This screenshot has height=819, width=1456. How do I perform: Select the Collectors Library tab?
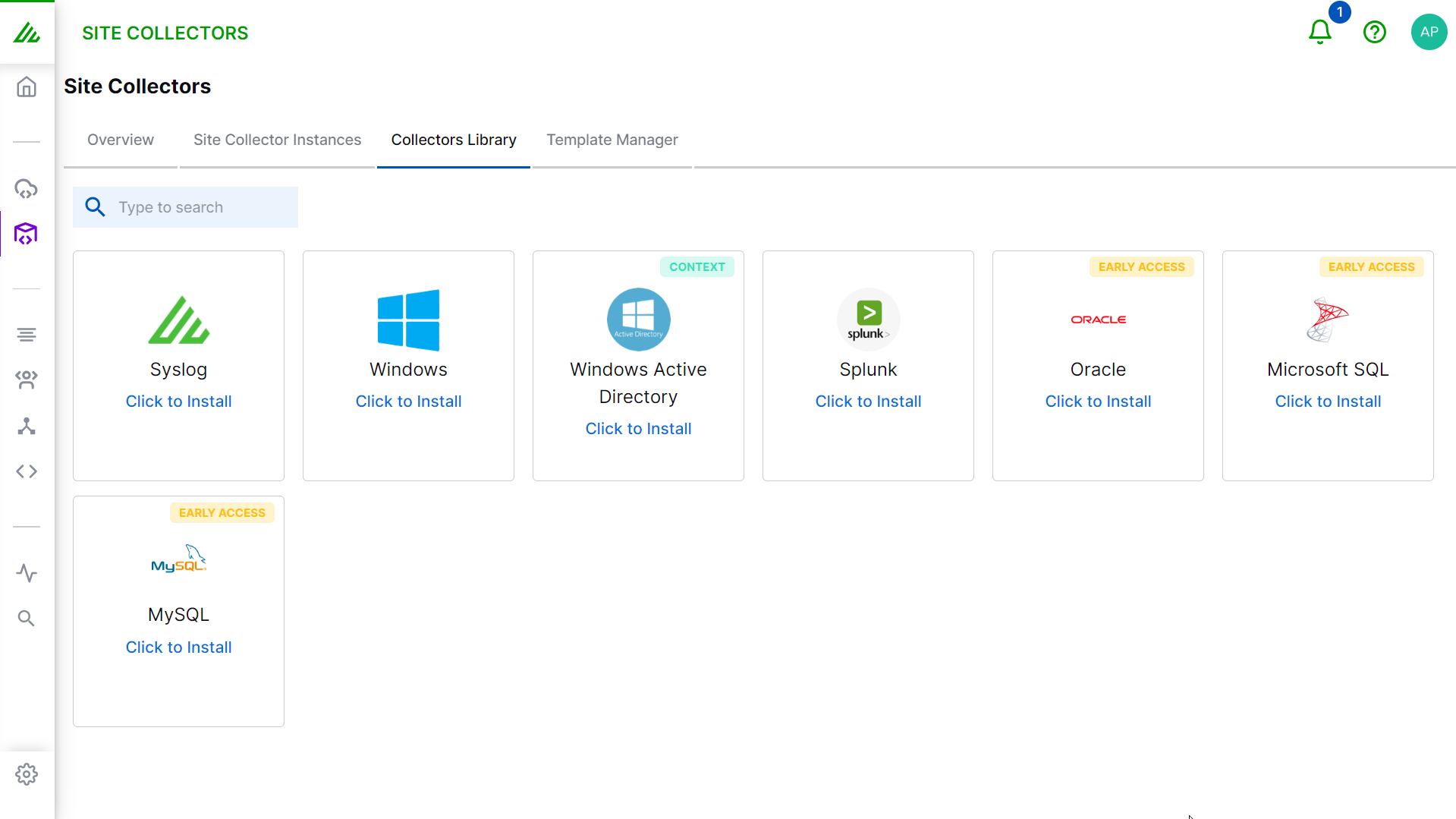[454, 140]
